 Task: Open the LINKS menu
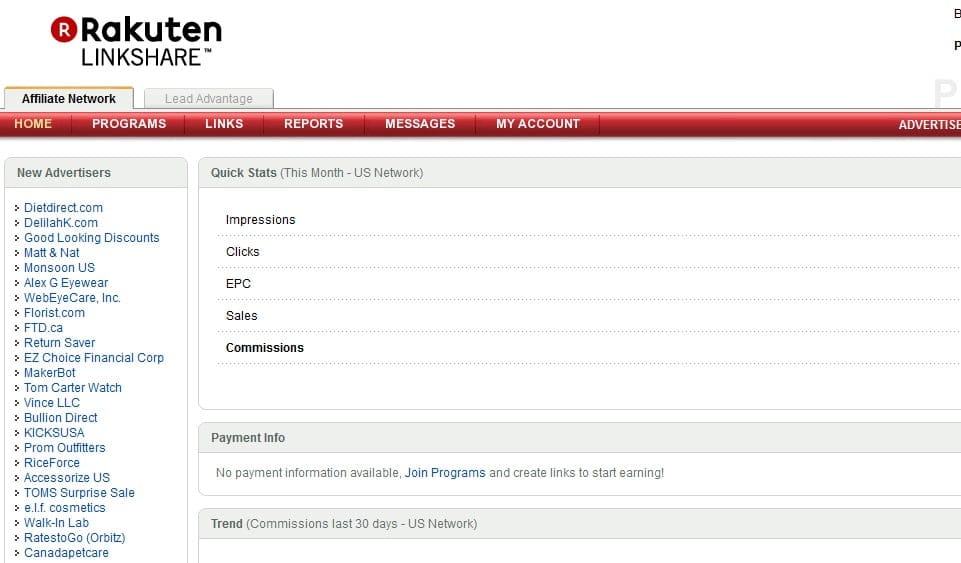pyautogui.click(x=224, y=124)
